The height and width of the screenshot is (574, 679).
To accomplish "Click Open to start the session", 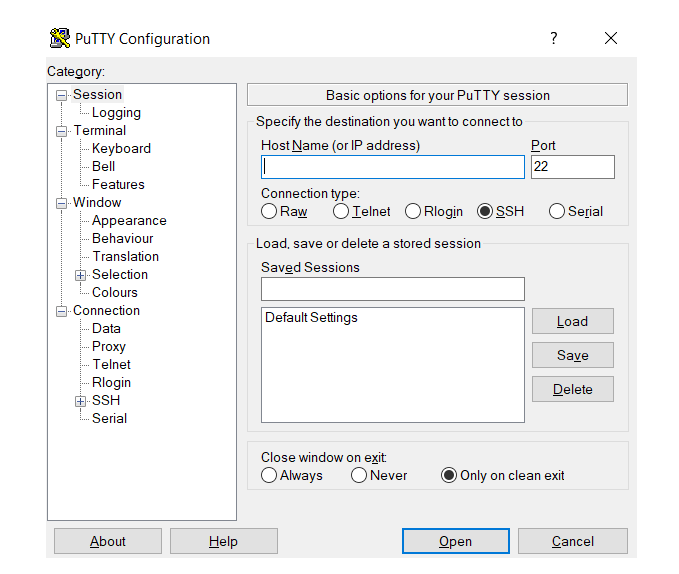I will 456,541.
